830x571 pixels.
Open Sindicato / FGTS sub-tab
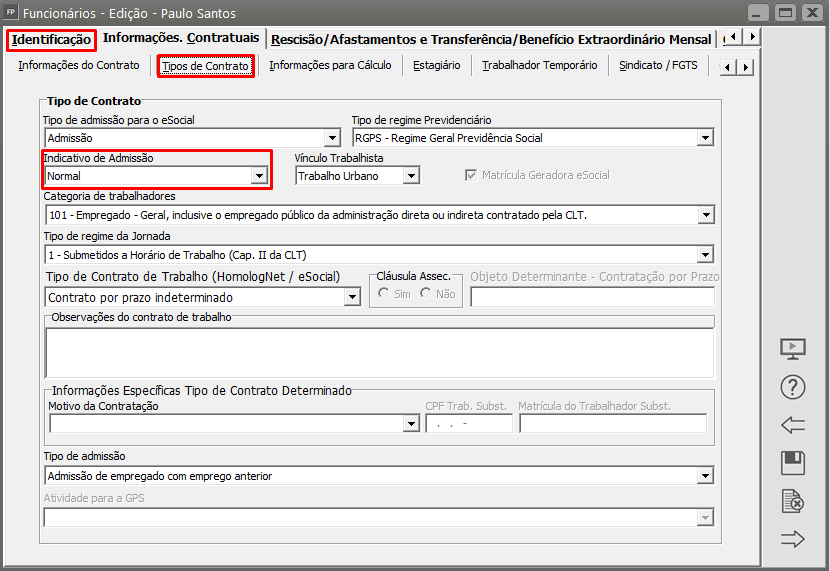coord(658,66)
